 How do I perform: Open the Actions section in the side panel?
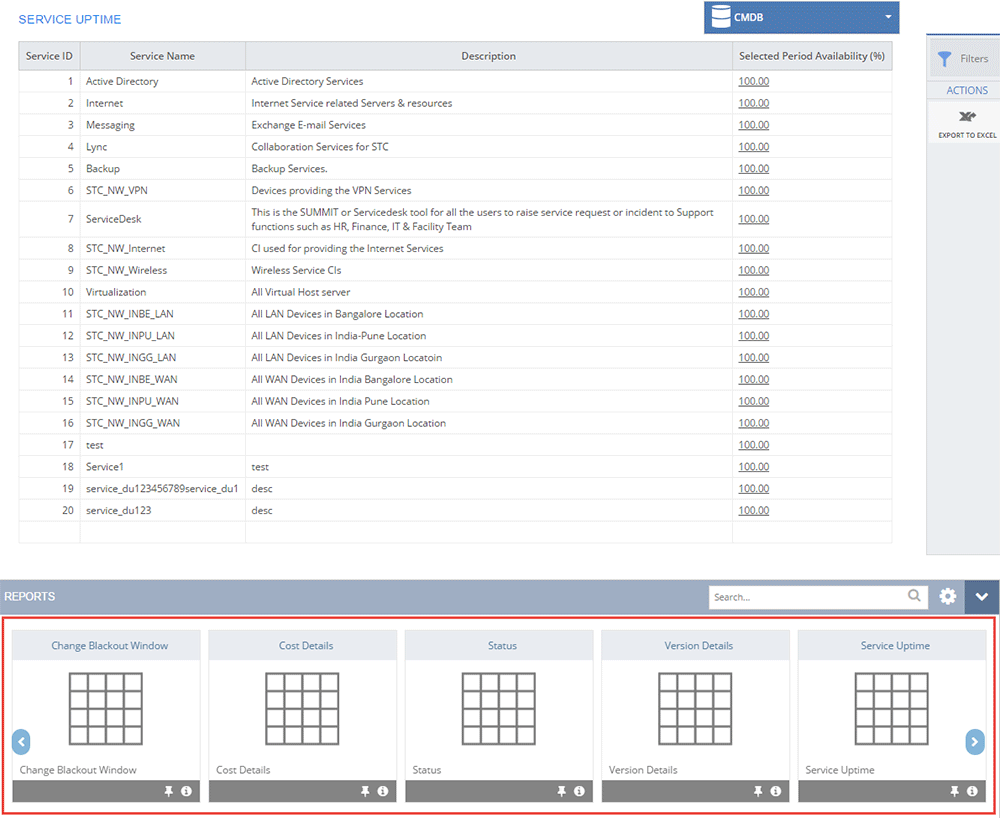tap(967, 91)
